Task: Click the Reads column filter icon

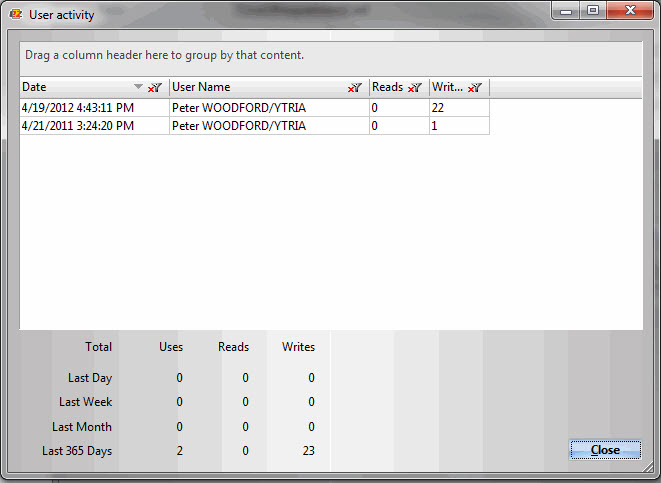Action: [415, 88]
